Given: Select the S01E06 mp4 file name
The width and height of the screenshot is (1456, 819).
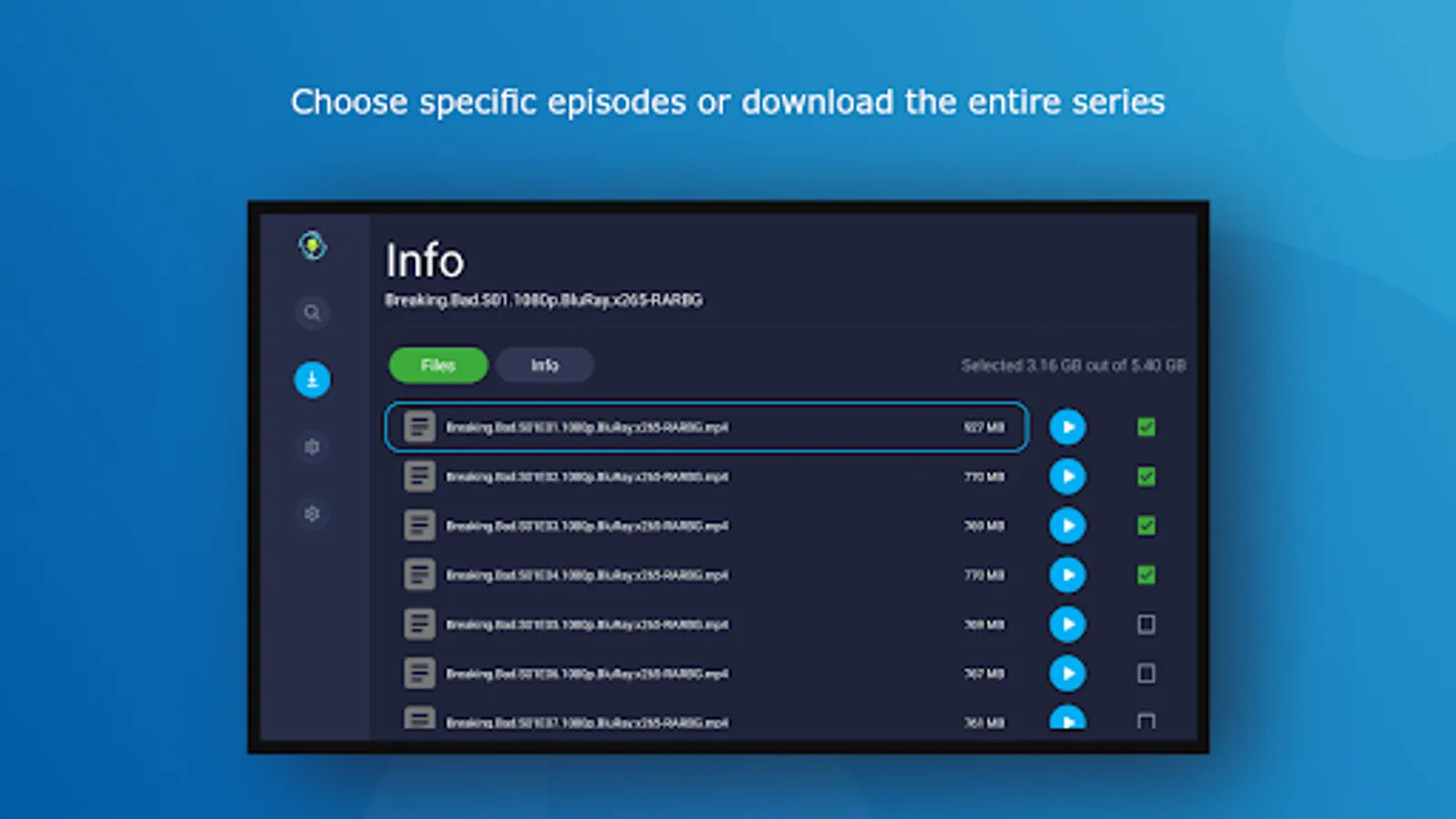Looking at the screenshot, I should click(x=587, y=673).
